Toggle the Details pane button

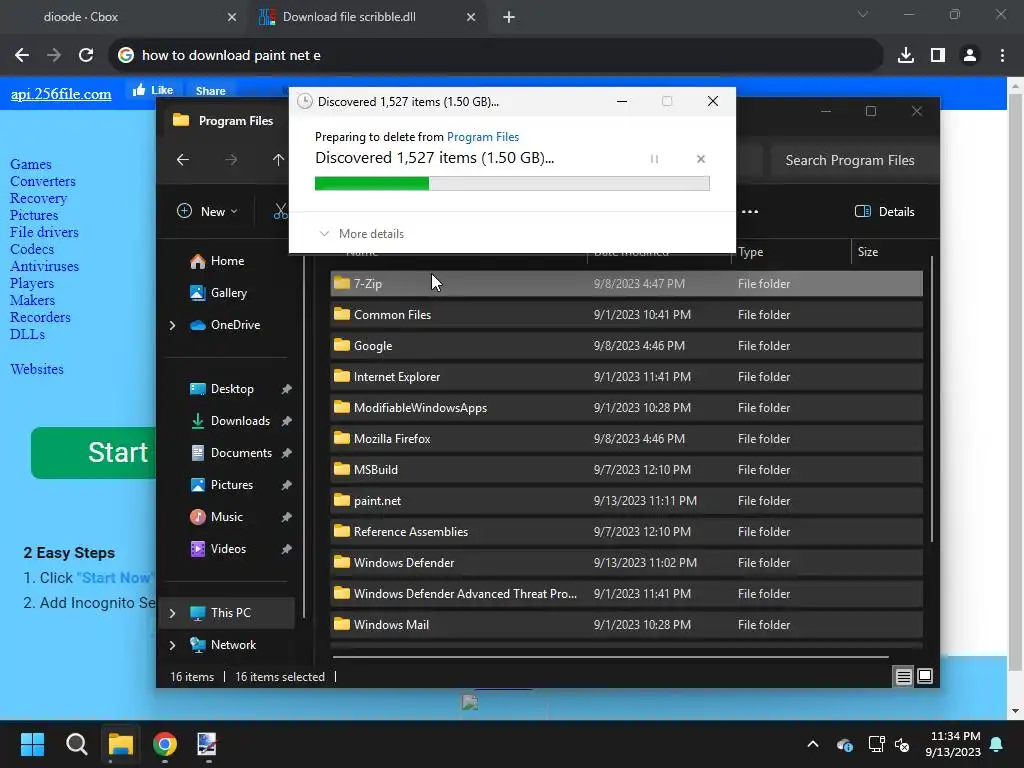(885, 212)
